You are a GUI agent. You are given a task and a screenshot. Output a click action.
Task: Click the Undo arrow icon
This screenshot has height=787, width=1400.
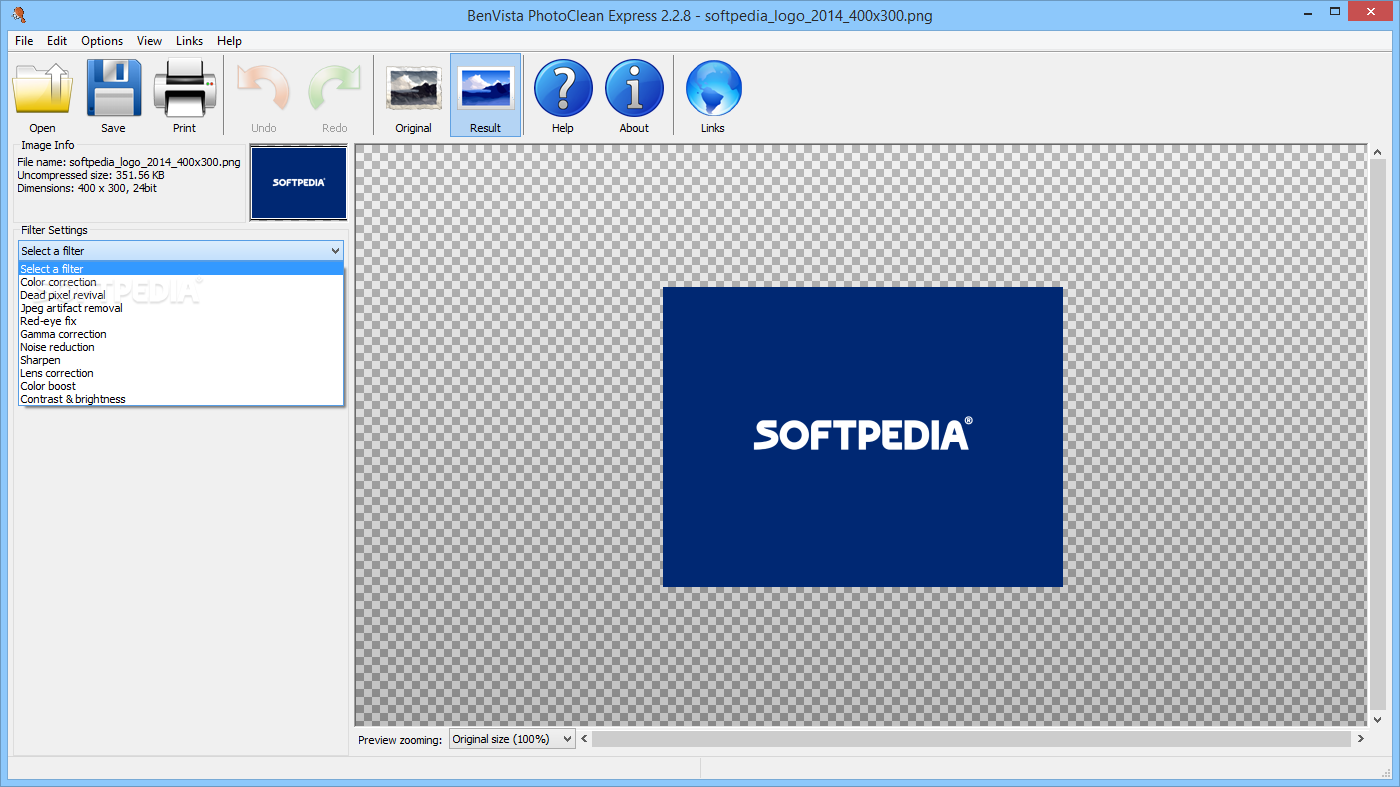(264, 88)
